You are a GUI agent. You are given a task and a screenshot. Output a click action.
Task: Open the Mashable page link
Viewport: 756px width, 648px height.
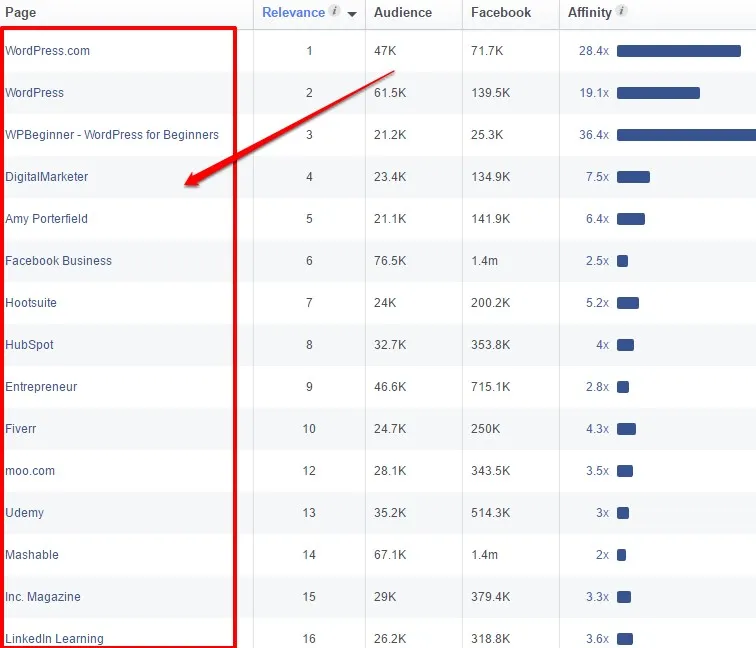tap(32, 554)
